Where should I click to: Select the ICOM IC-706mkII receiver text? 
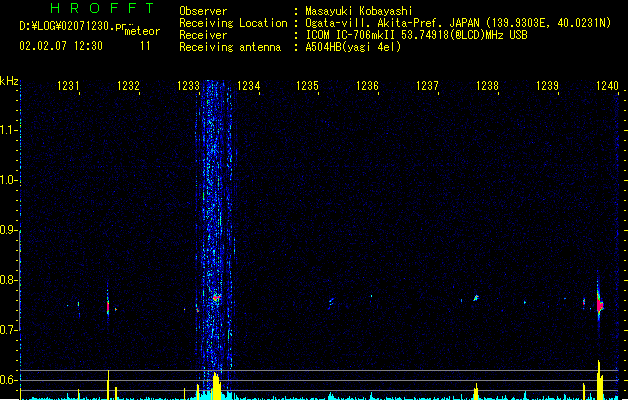pyautogui.click(x=416, y=35)
